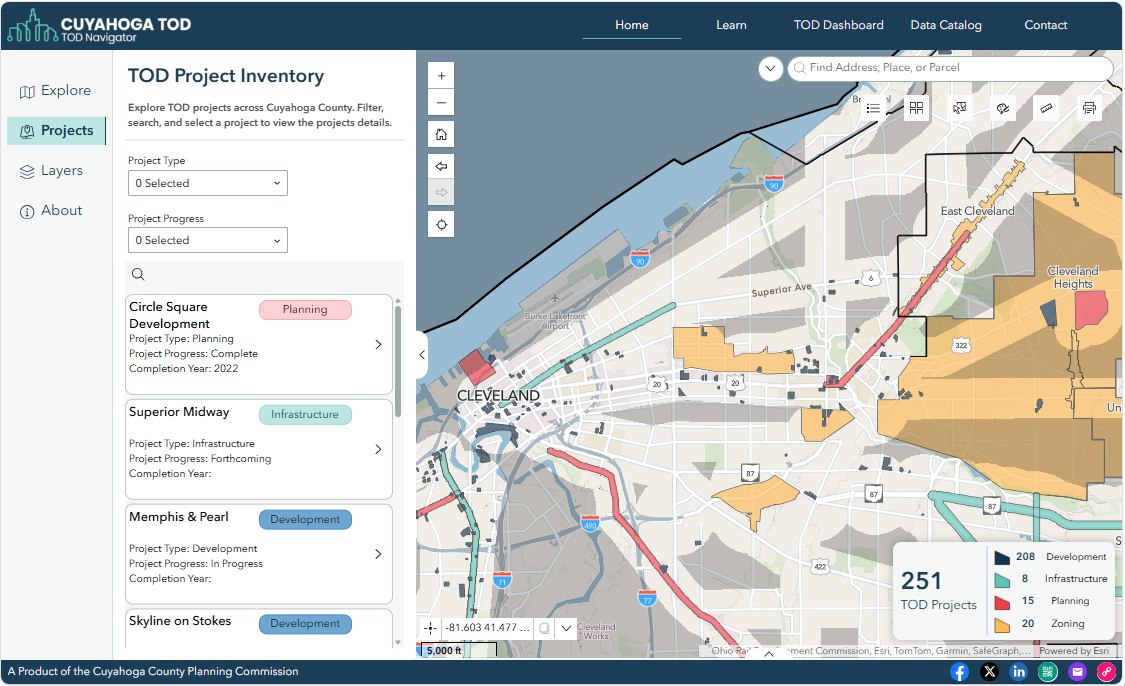The width and height of the screenshot is (1125, 686).
Task: Click the project search magnifier icon
Action: coord(138,274)
